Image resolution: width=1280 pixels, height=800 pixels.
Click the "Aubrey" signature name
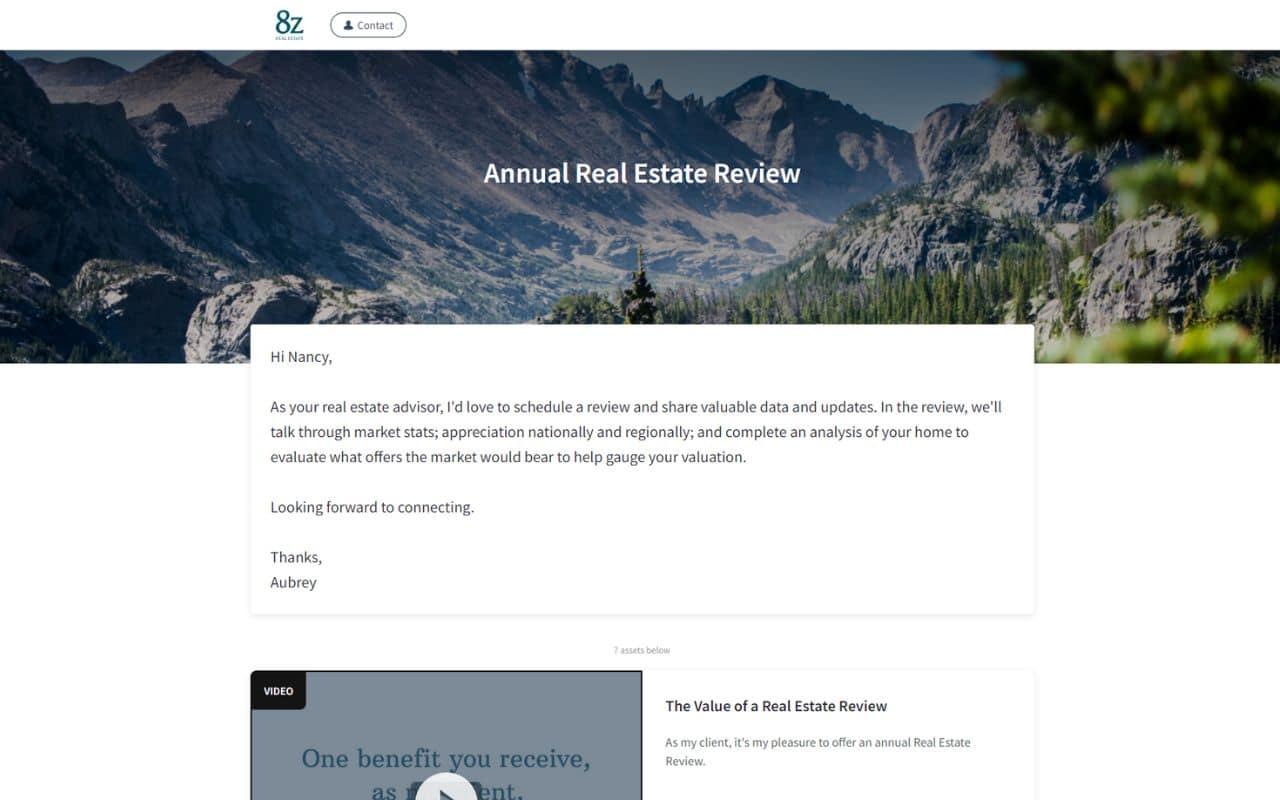(293, 582)
